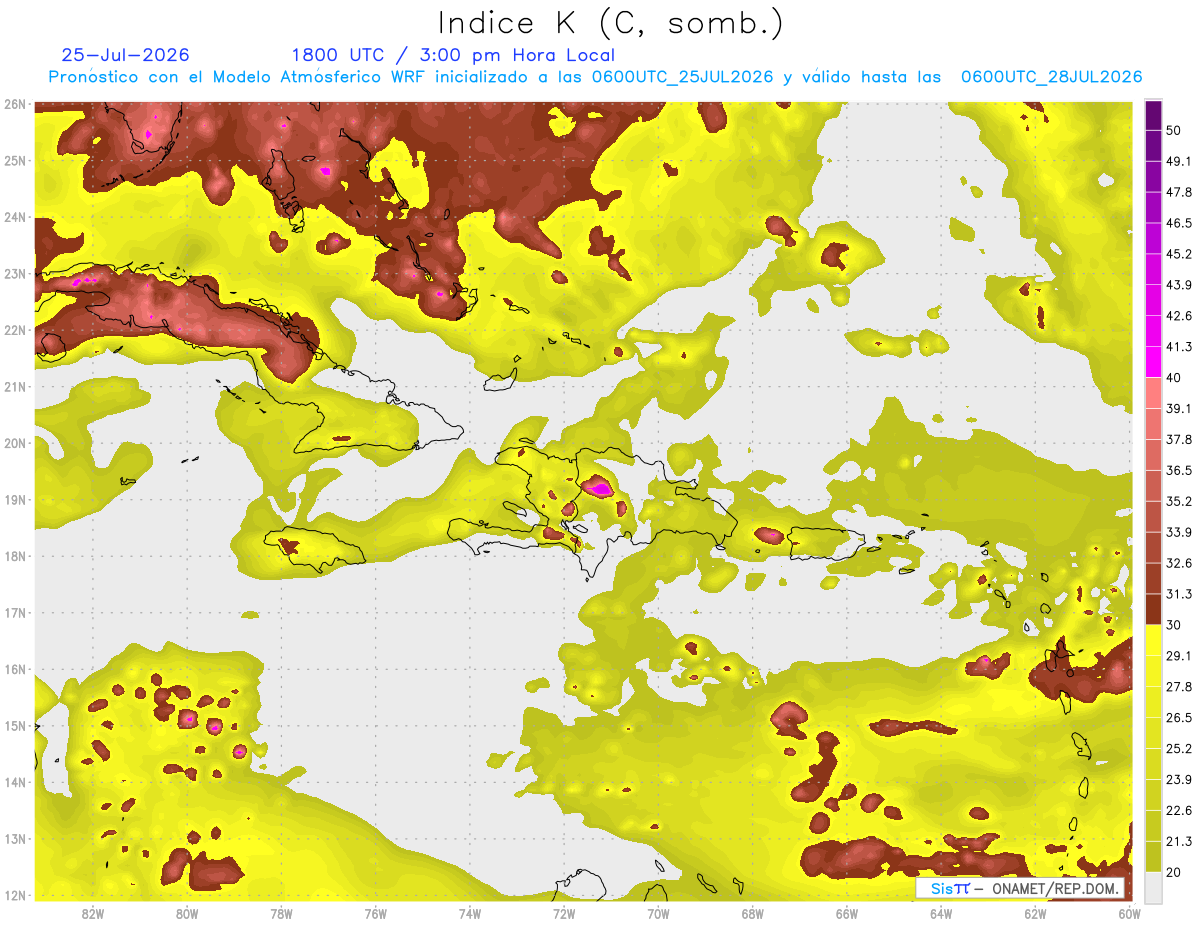Viewport: 1200px width, 927px height.
Task: Click the color scale value '42.6'
Action: pyautogui.click(x=1178, y=316)
